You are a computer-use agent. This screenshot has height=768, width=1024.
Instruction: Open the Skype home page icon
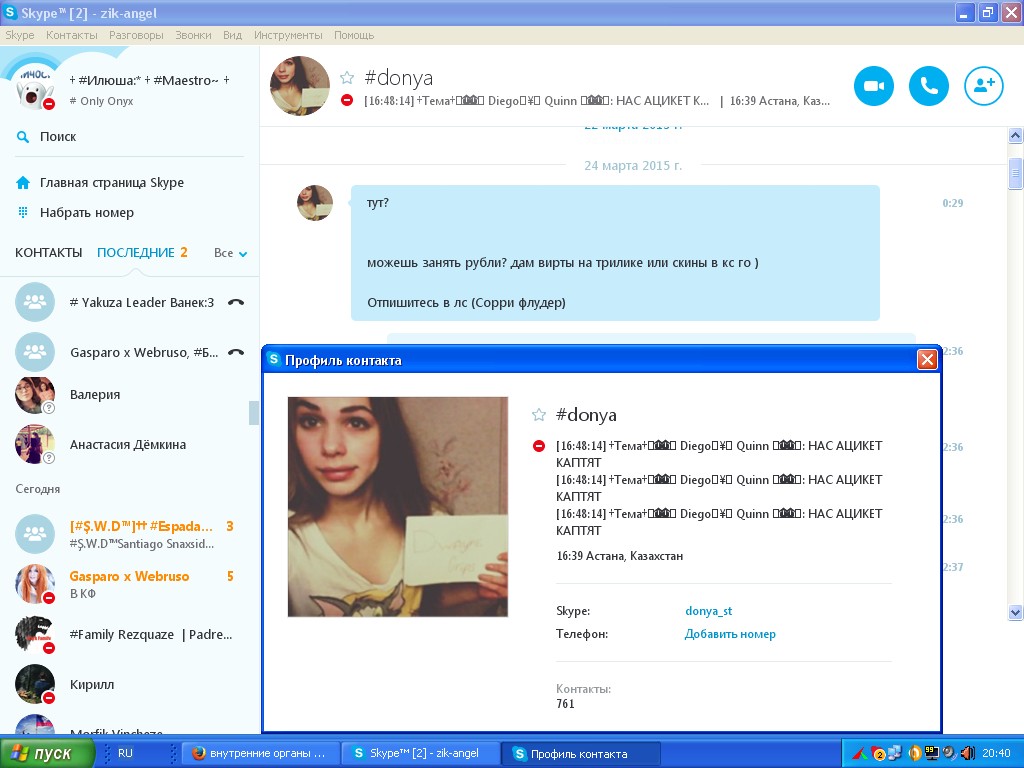23,183
